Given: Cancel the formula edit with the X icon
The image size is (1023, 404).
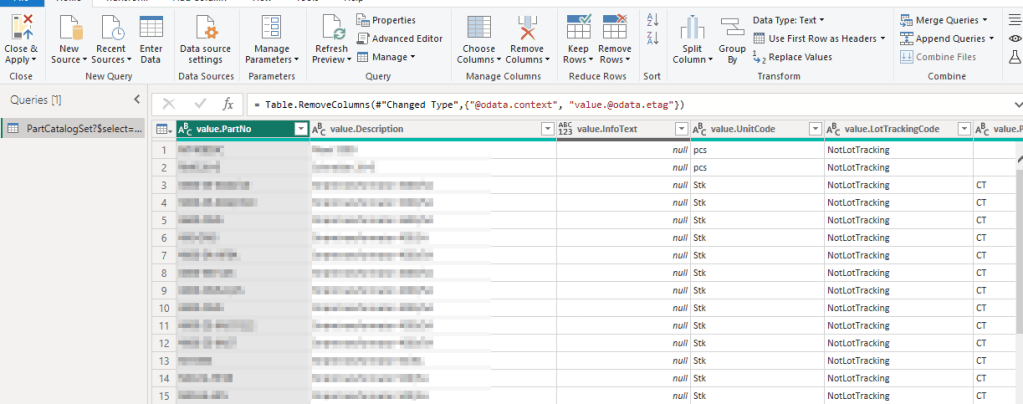Looking at the screenshot, I should tap(169, 104).
